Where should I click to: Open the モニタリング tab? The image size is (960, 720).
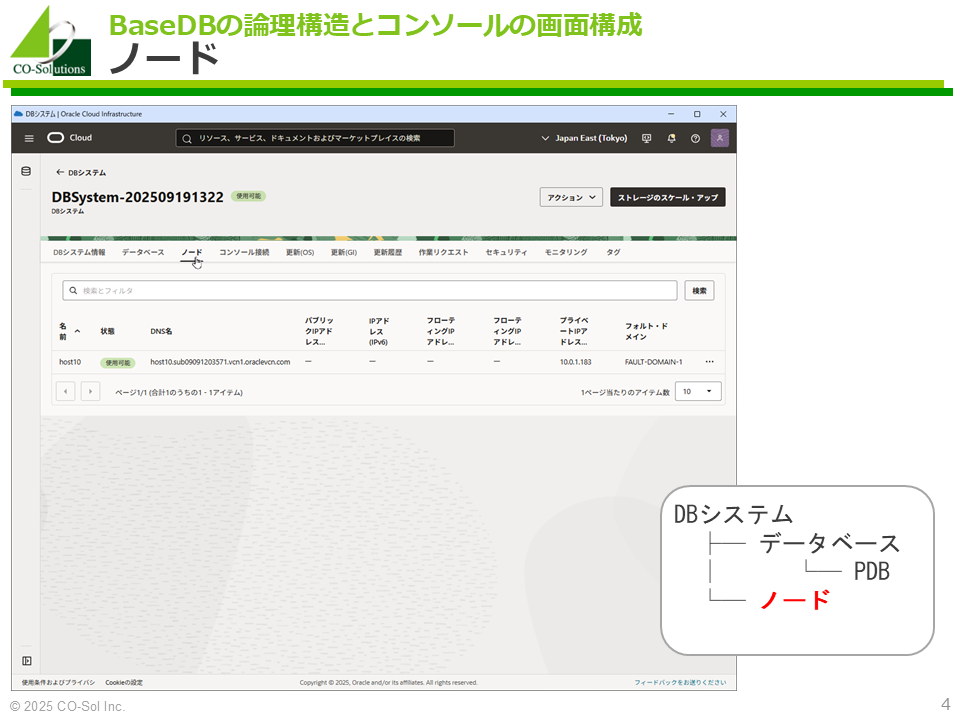click(566, 252)
